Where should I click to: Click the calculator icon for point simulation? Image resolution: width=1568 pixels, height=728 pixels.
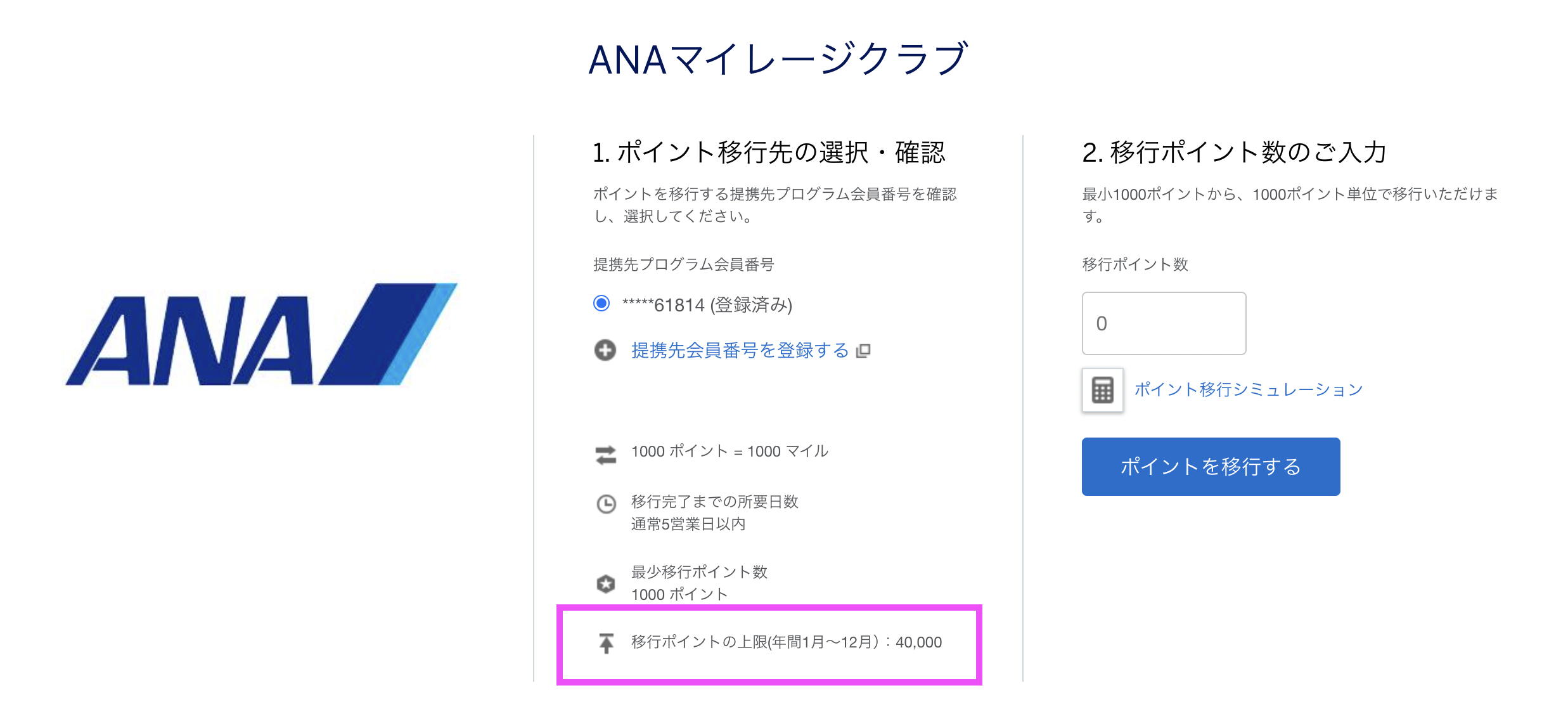1103,390
